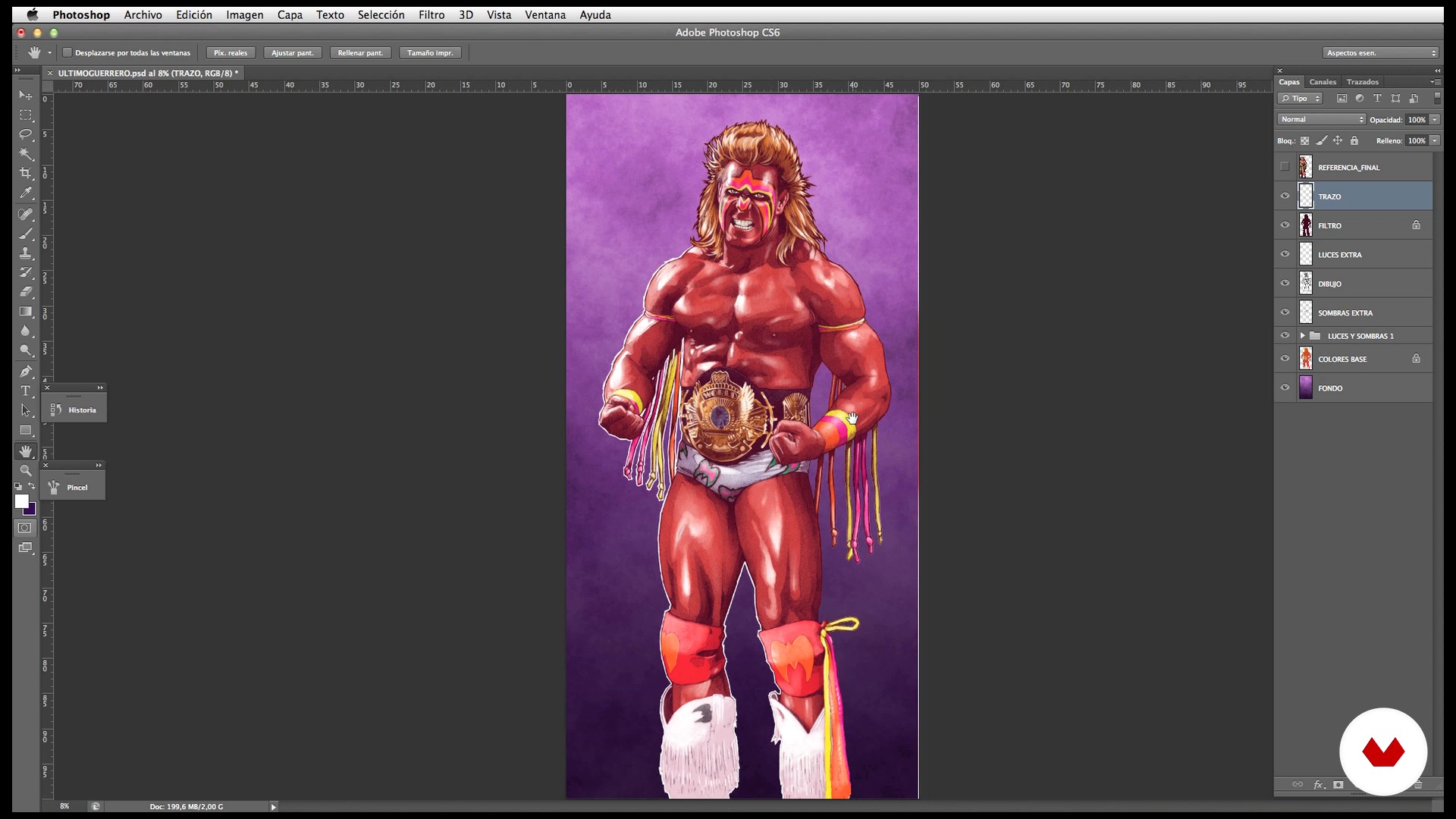Hide the FILTRO layer
1456x819 pixels.
[1285, 225]
